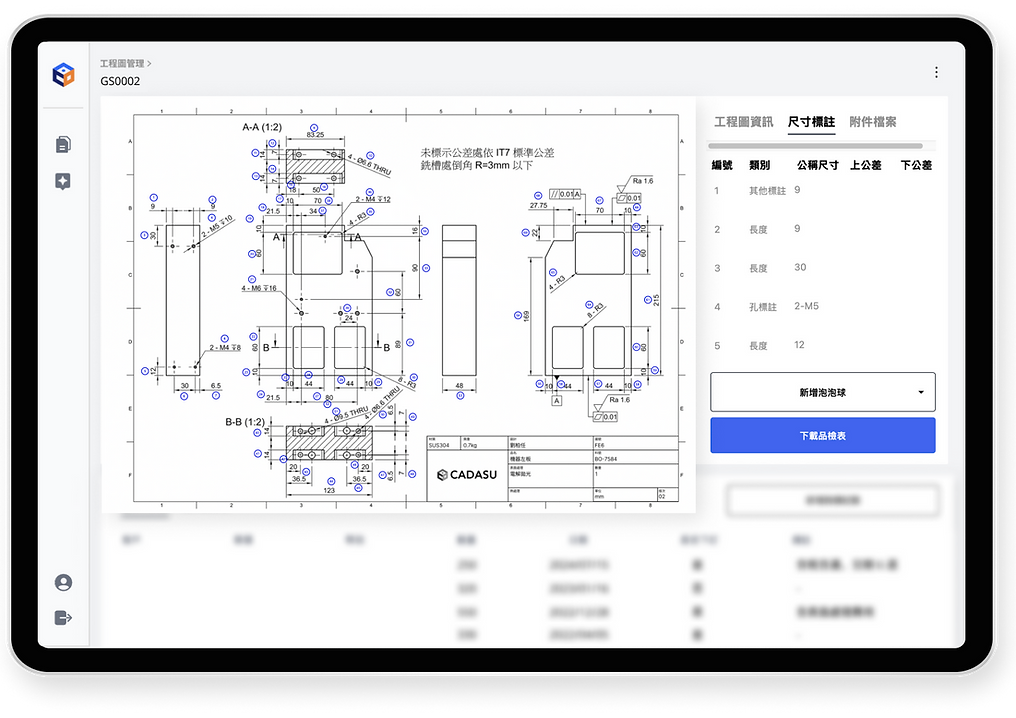The height and width of the screenshot is (718, 1016).
Task: Click the CADASU logo in title block
Action: pos(467,475)
